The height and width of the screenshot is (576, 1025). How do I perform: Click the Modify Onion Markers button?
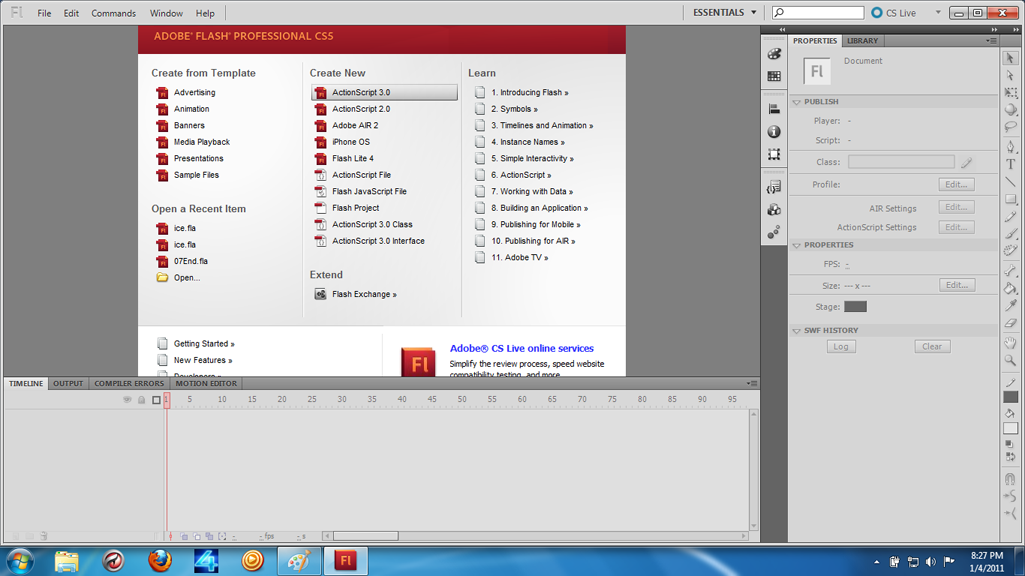(222, 536)
